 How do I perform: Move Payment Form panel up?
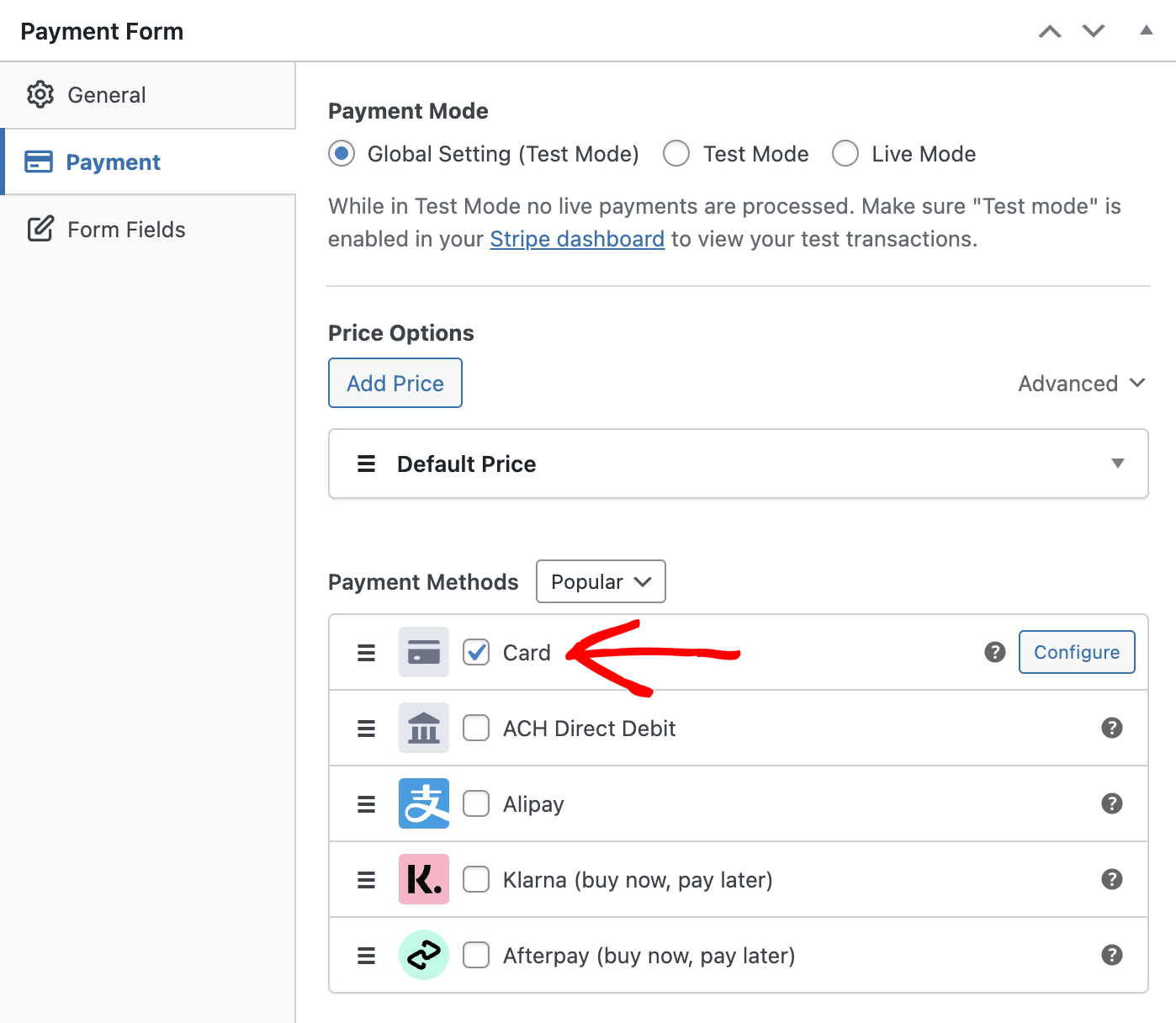click(1050, 31)
